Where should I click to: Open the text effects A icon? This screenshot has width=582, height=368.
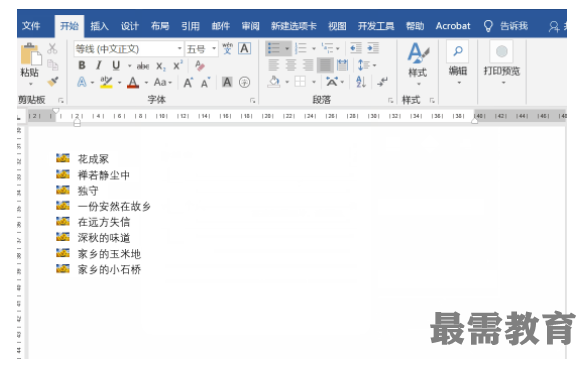point(82,82)
